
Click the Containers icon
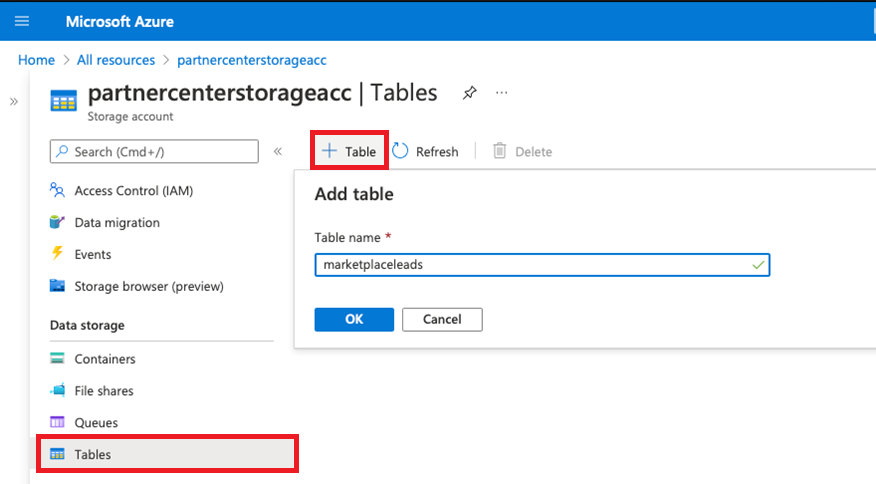pos(57,358)
